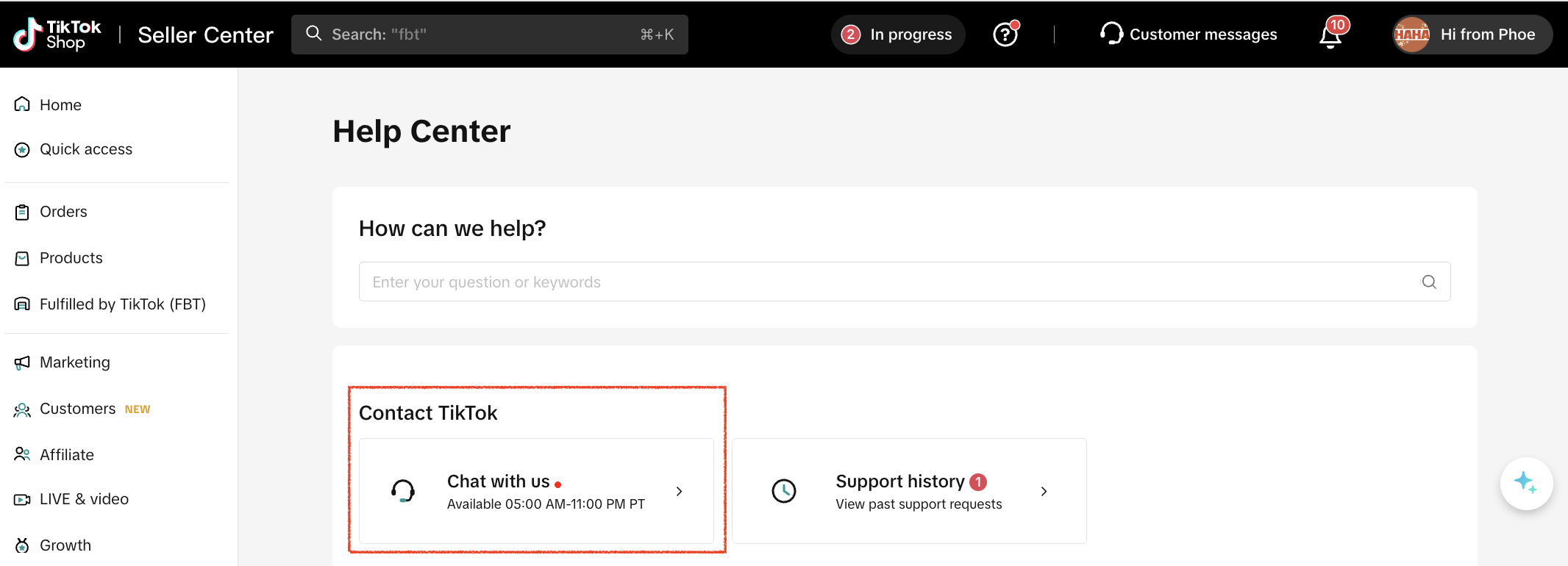1568x566 pixels.
Task: Open the notifications bell icon
Action: point(1330,35)
